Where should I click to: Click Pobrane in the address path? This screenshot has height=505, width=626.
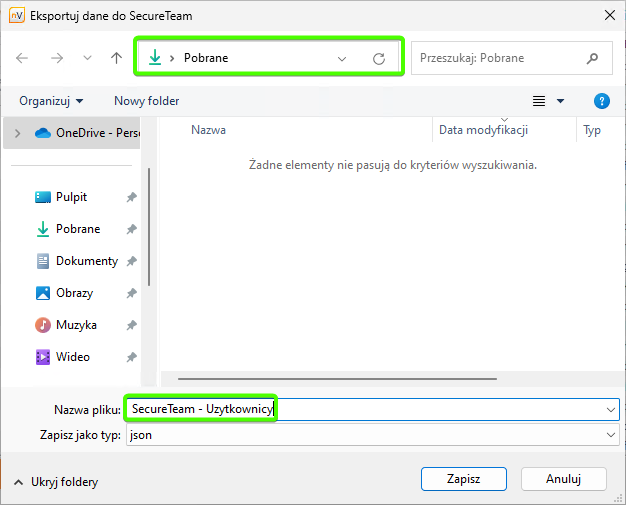[206, 58]
